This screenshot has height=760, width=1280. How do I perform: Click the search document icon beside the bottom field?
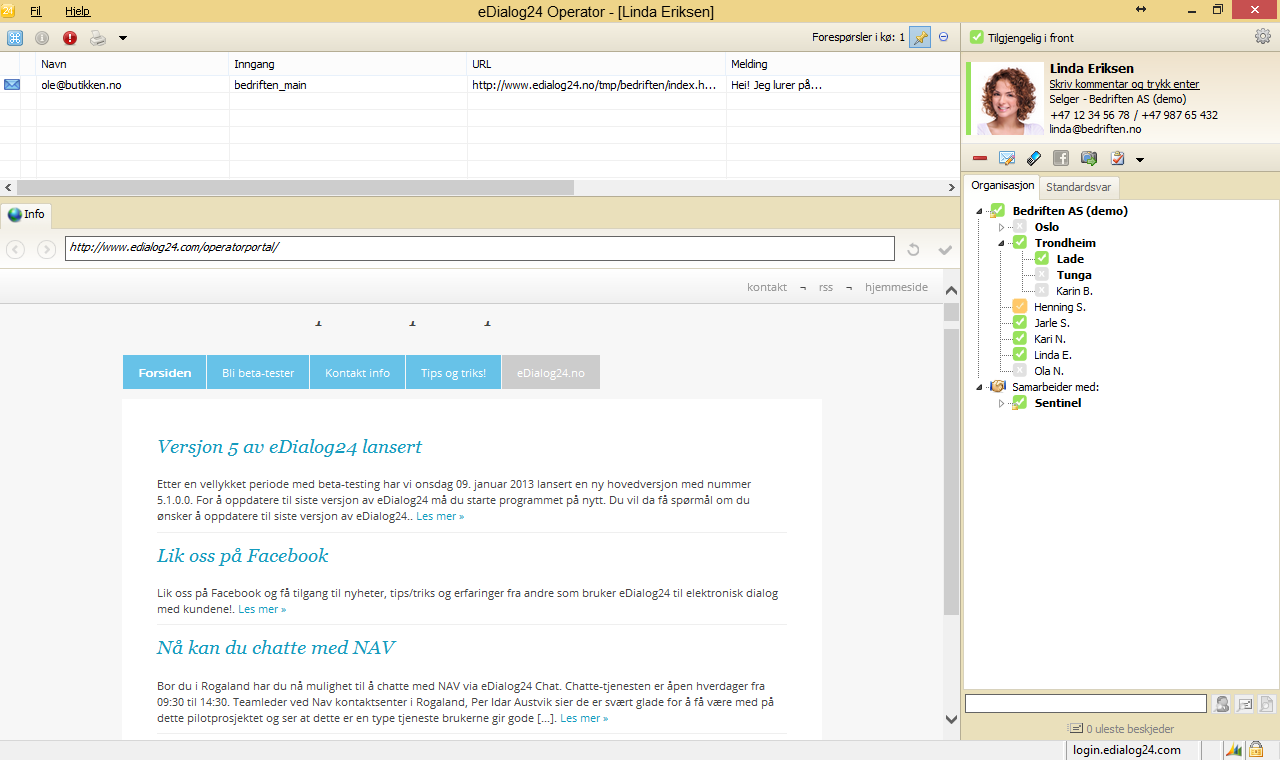click(1267, 704)
